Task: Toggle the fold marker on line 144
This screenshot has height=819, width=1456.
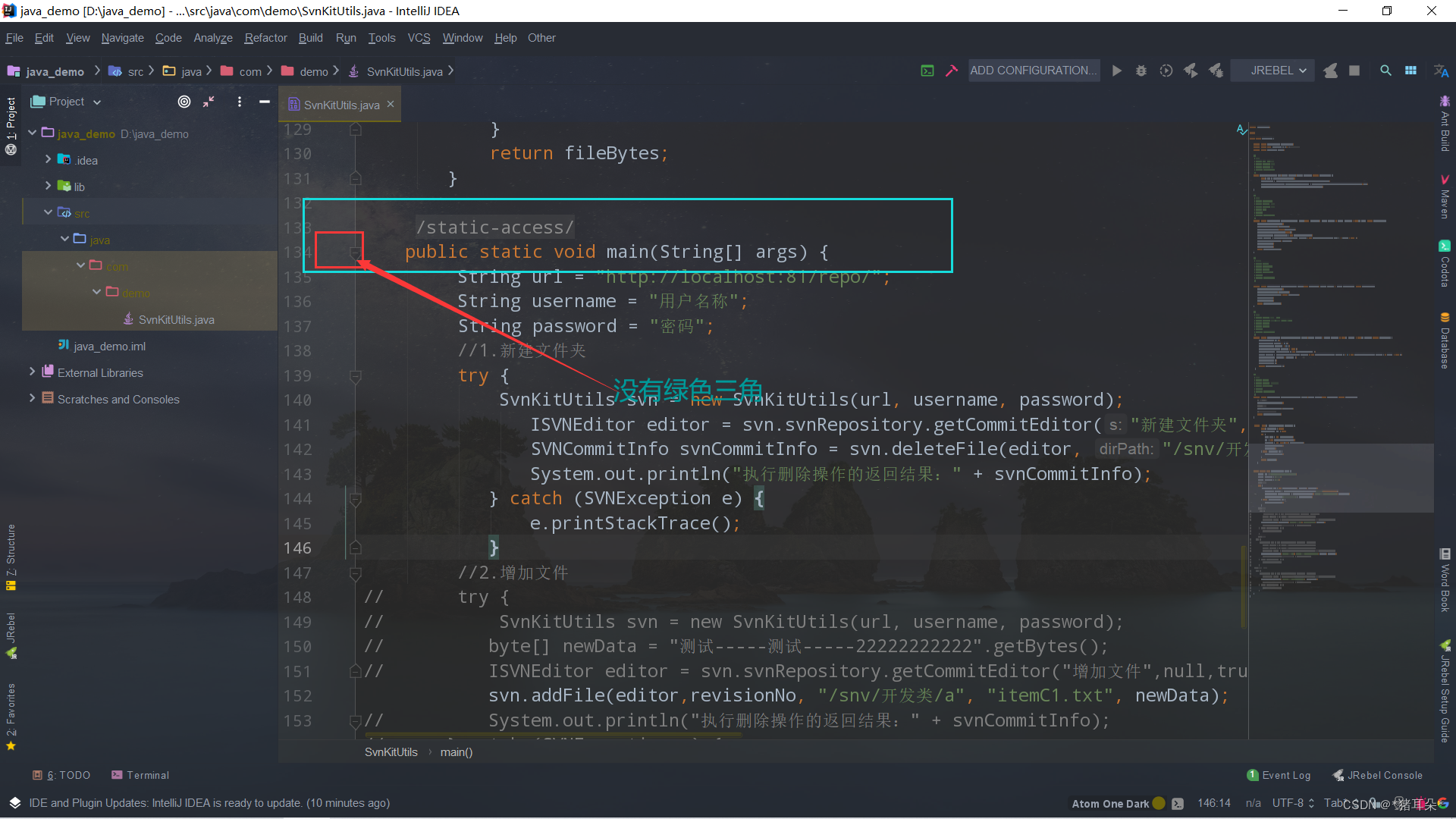Action: point(355,499)
